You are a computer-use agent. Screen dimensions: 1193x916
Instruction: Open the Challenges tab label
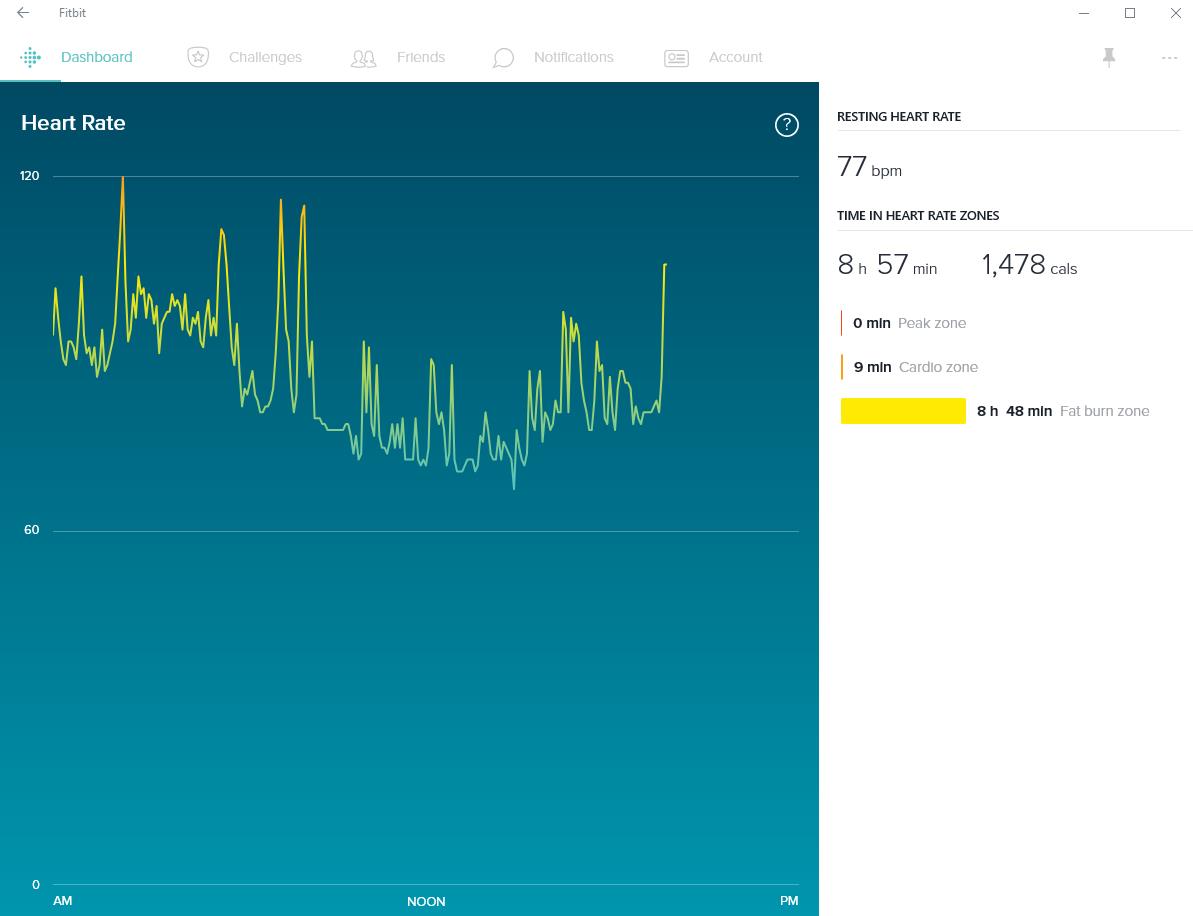pyautogui.click(x=265, y=57)
